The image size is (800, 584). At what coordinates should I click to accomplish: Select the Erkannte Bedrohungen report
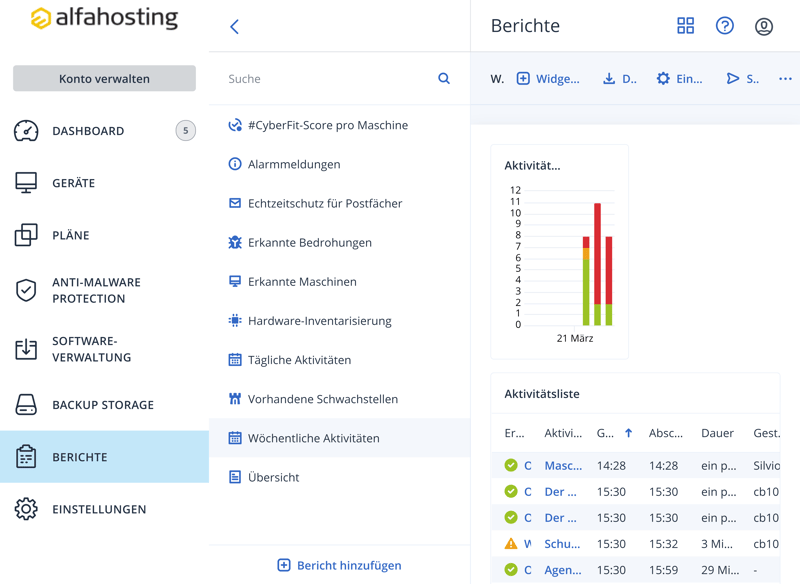click(309, 243)
